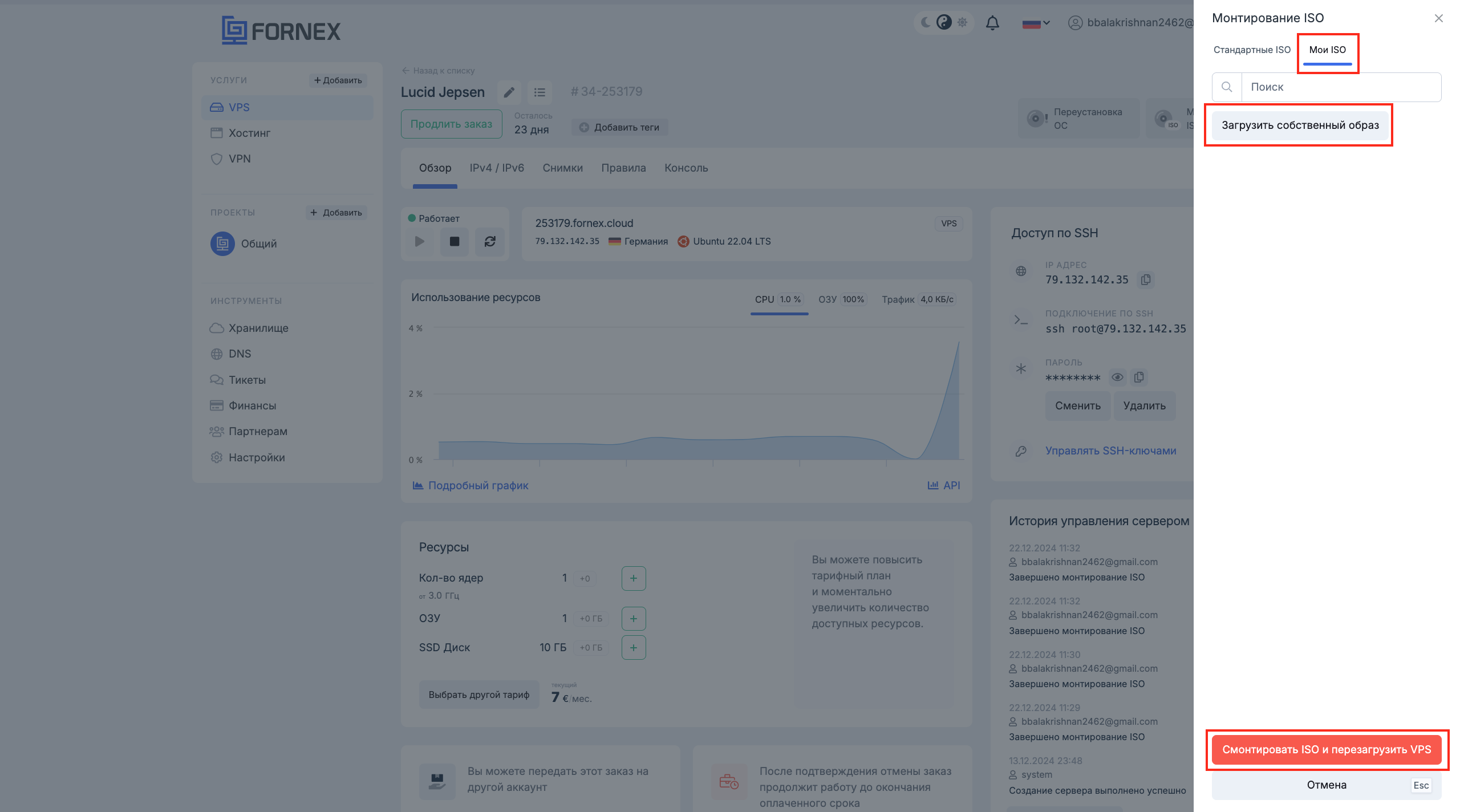
Task: Add a new project via Добавить
Action: click(x=336, y=213)
